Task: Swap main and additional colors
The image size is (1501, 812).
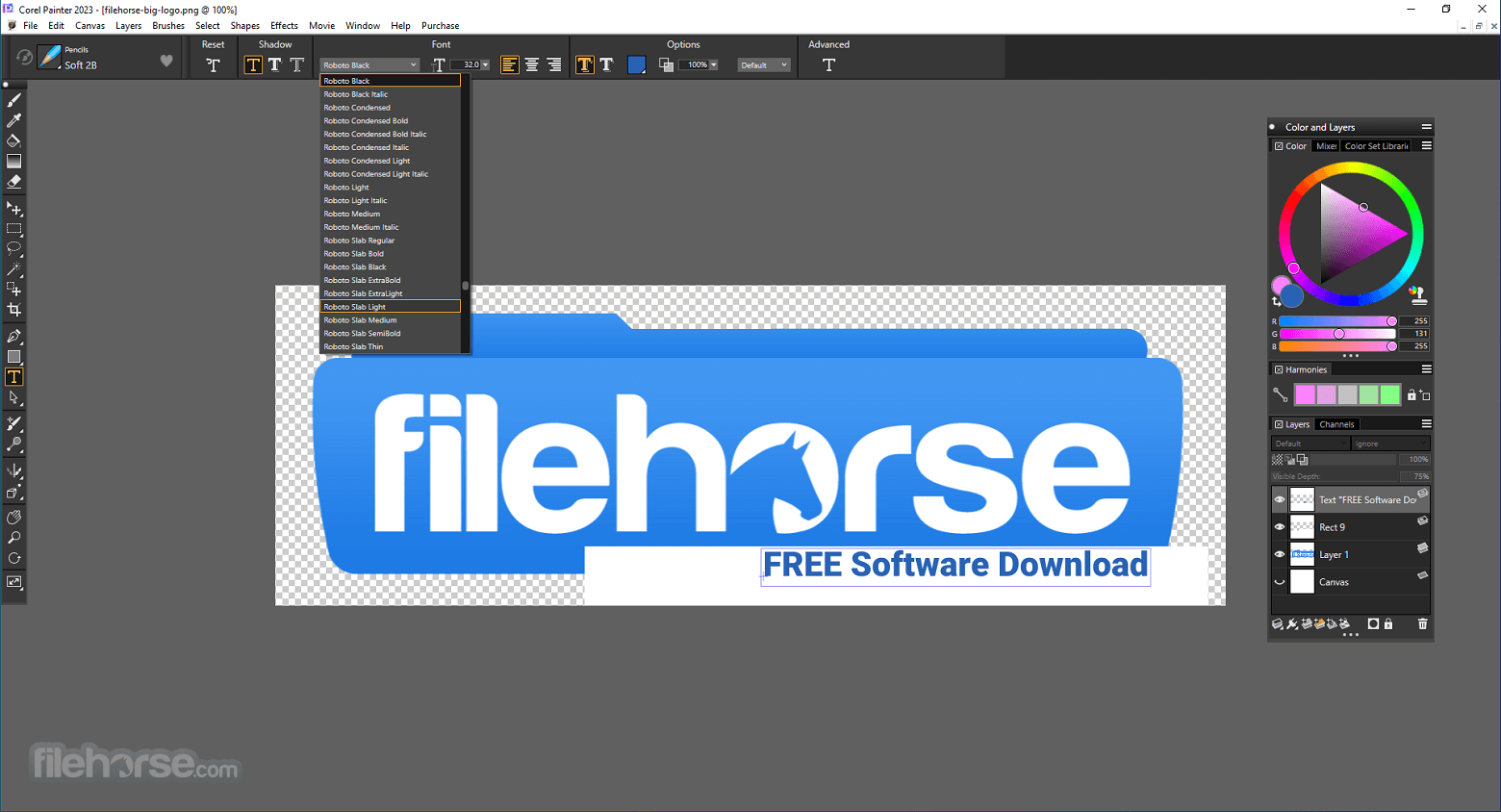Action: pos(1277,302)
